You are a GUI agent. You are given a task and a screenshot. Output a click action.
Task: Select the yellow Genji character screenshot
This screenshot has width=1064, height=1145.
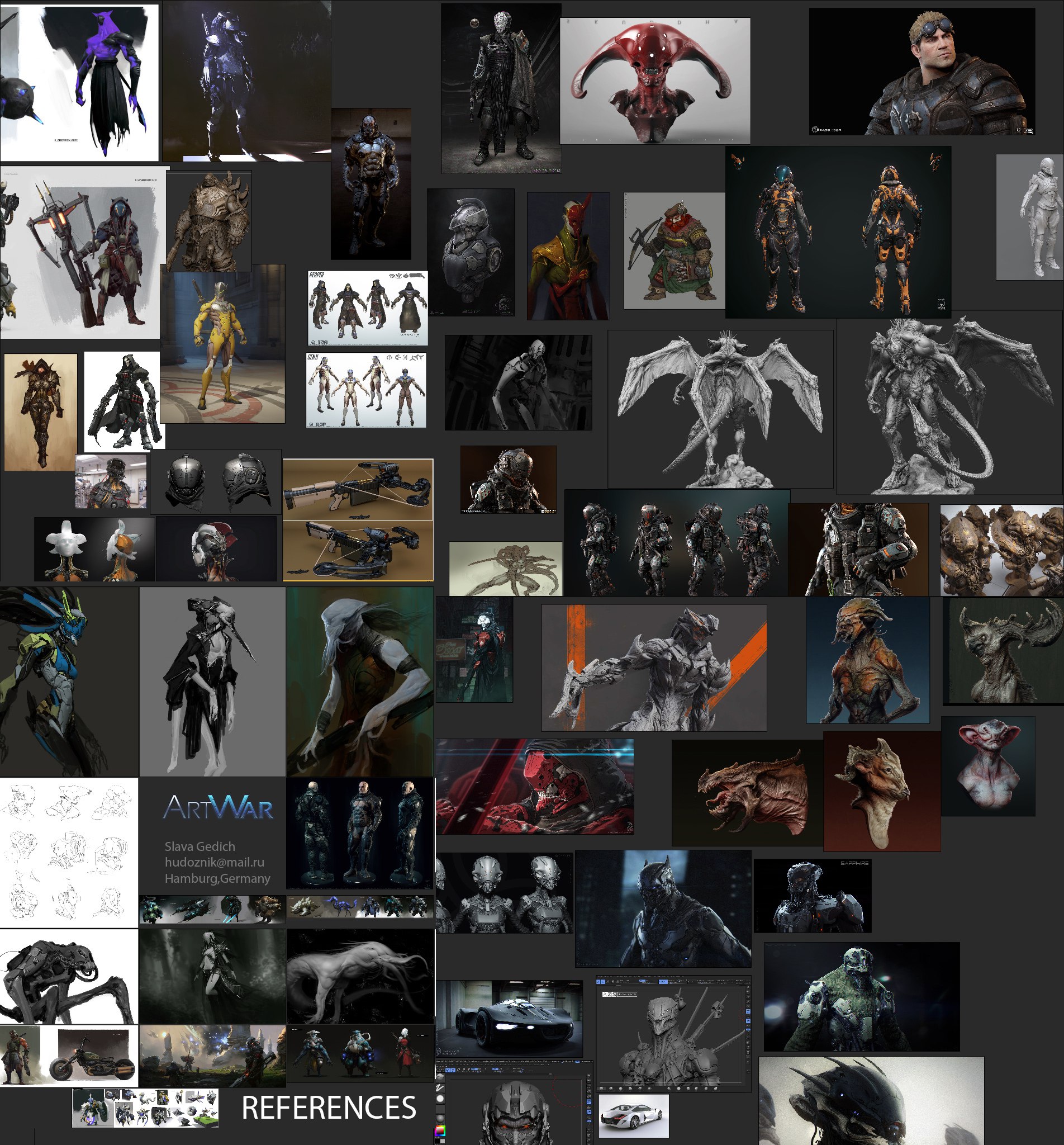coord(222,344)
